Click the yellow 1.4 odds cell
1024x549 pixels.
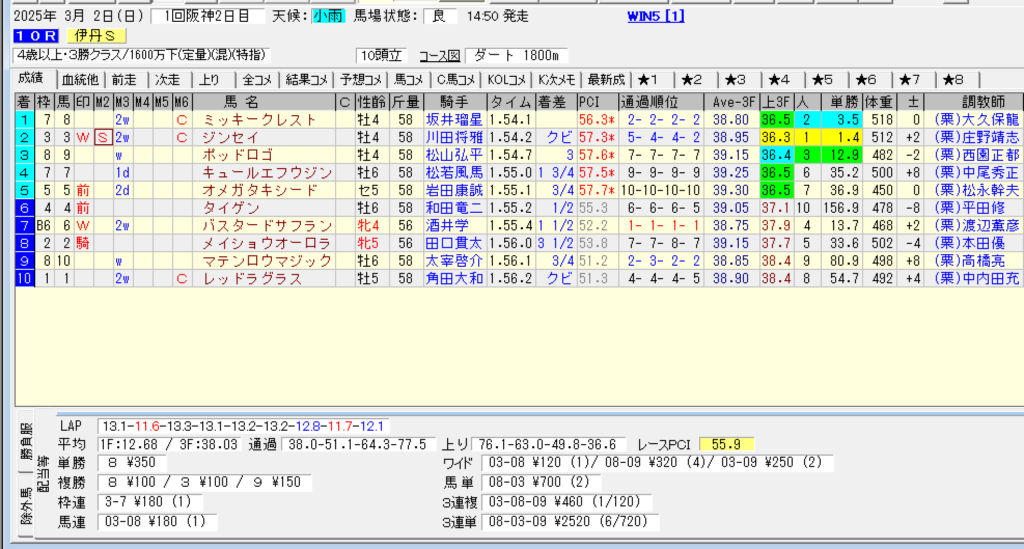click(x=844, y=138)
